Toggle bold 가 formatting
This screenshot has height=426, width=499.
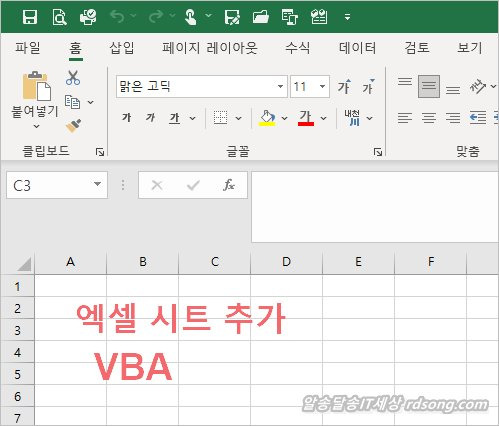pos(126,118)
